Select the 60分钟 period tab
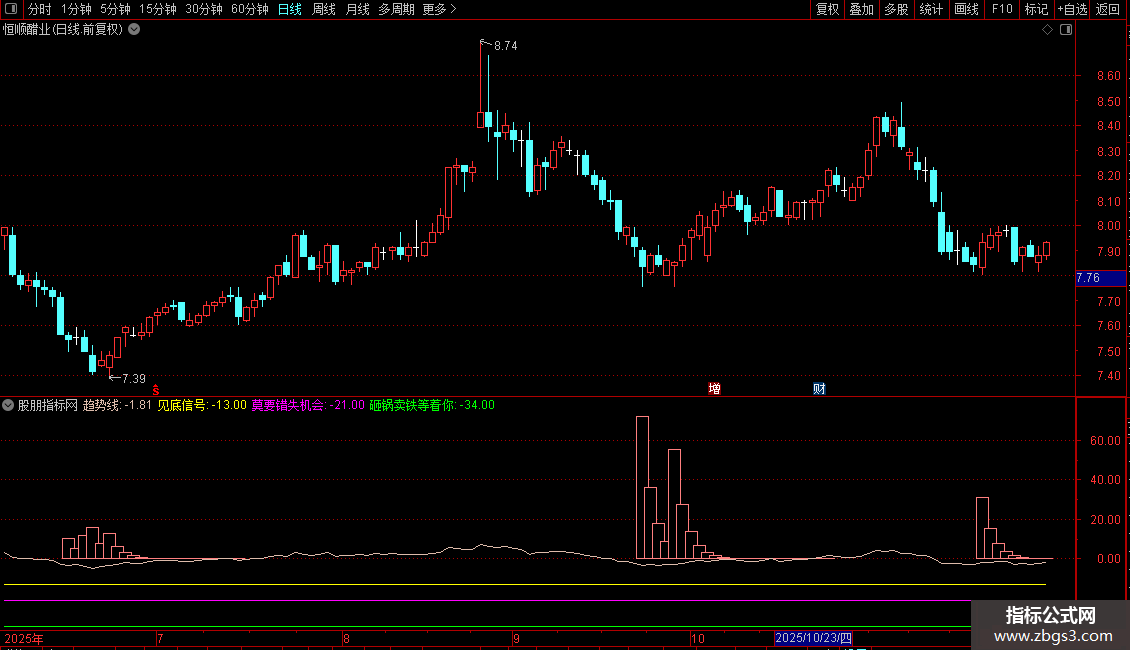Viewport: 1130px width, 650px height. coord(249,9)
